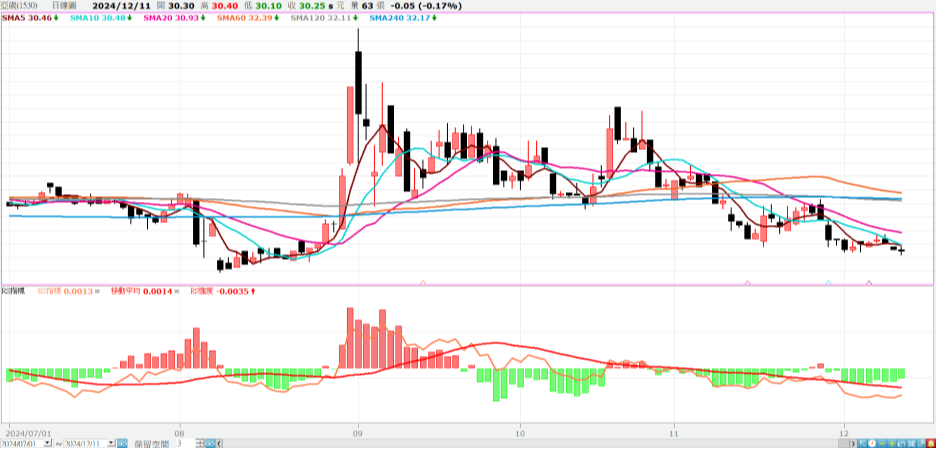The image size is (936, 449).
Task: Select the cursor pointer tool icon
Action: [863, 444]
